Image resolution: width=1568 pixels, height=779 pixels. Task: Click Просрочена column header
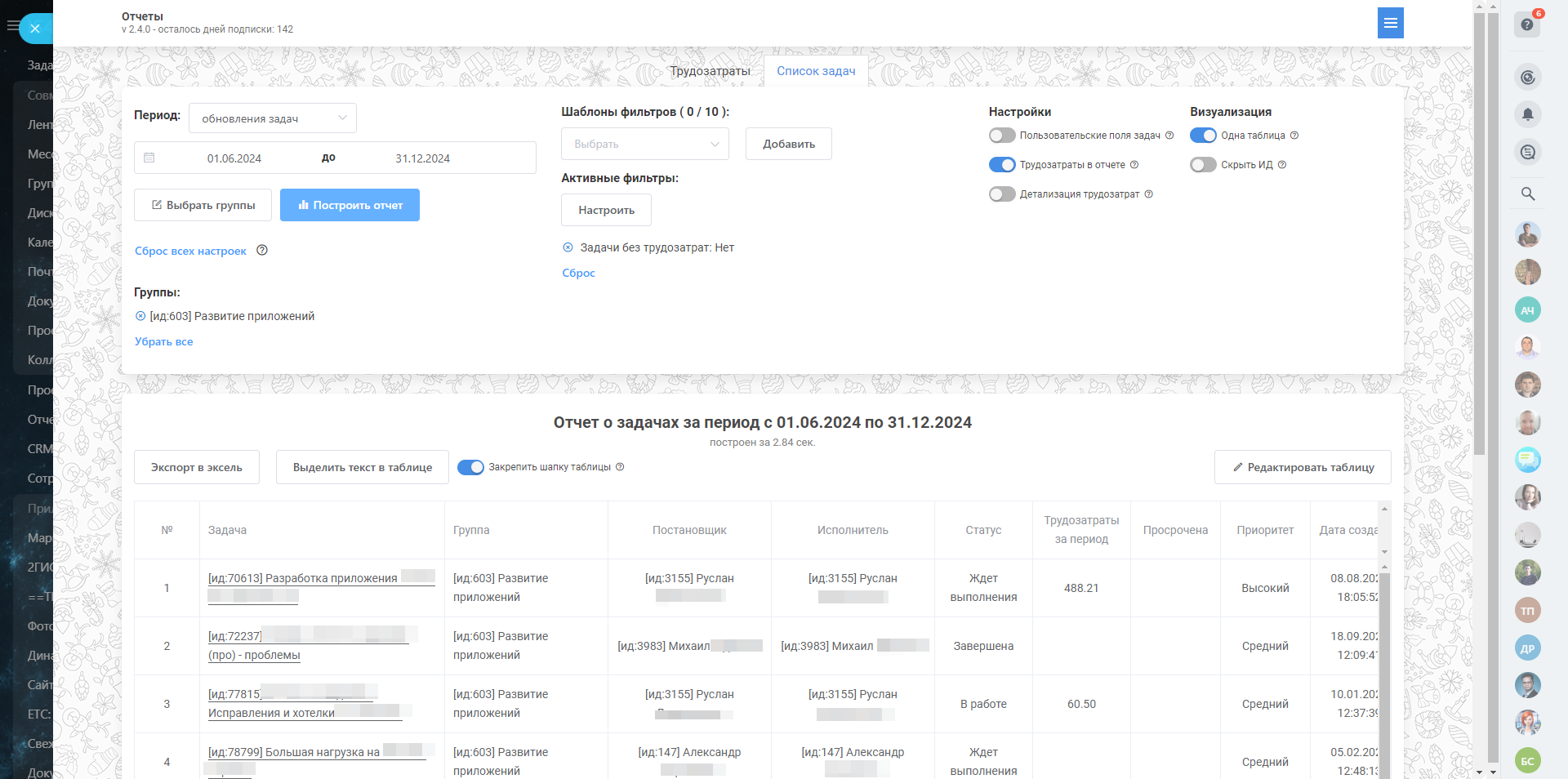coord(1175,530)
